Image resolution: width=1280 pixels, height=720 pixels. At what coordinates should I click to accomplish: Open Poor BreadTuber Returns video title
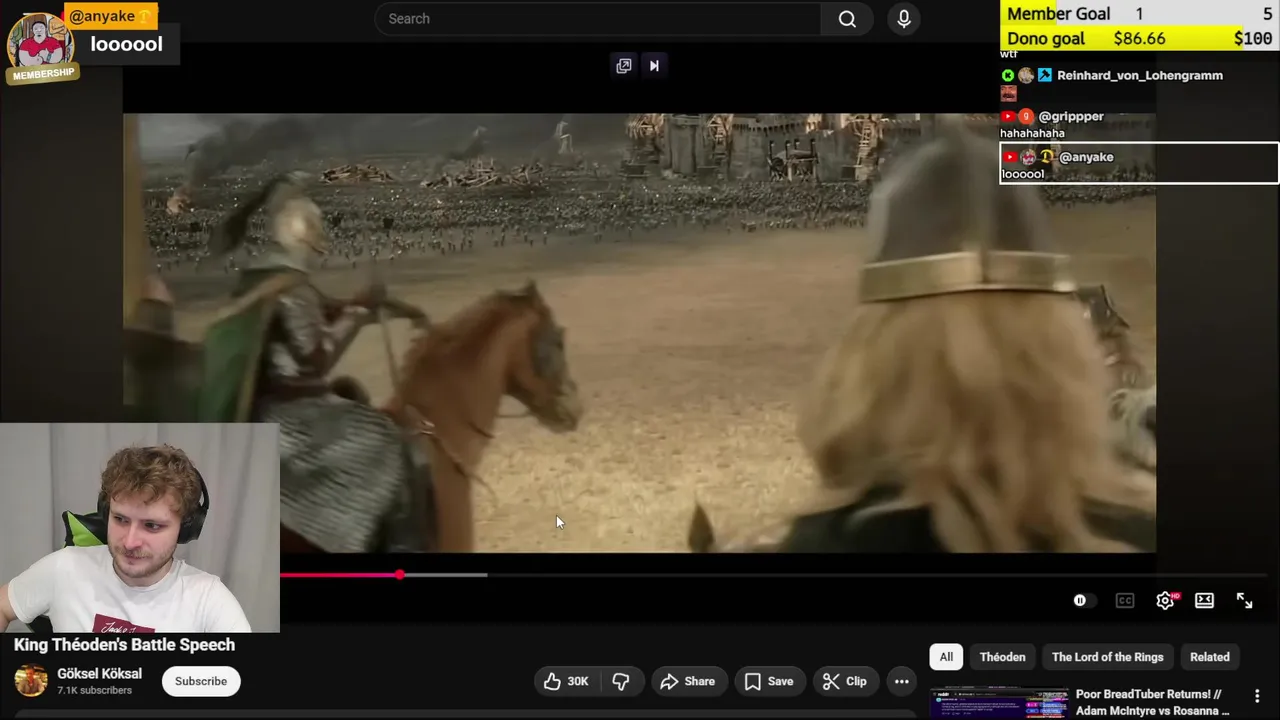[1153, 702]
